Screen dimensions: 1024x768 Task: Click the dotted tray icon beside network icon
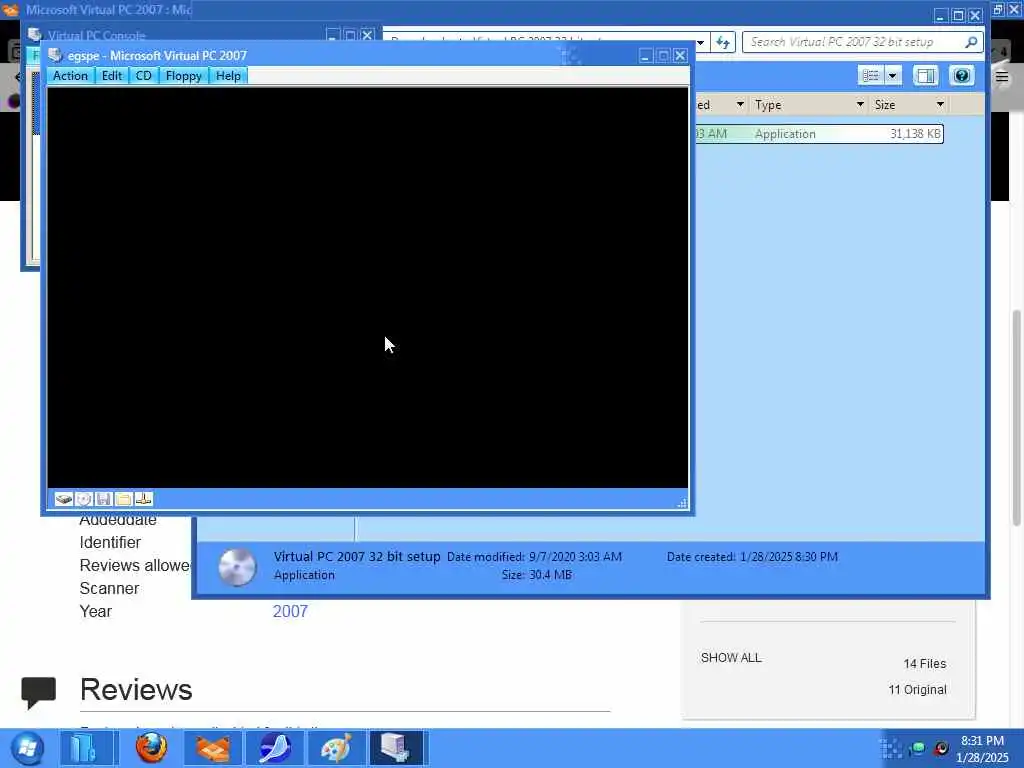(x=891, y=748)
